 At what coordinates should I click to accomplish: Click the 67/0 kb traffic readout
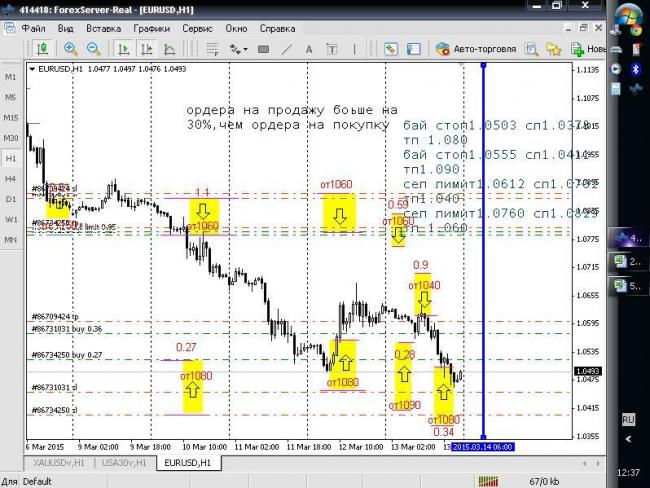pos(544,481)
